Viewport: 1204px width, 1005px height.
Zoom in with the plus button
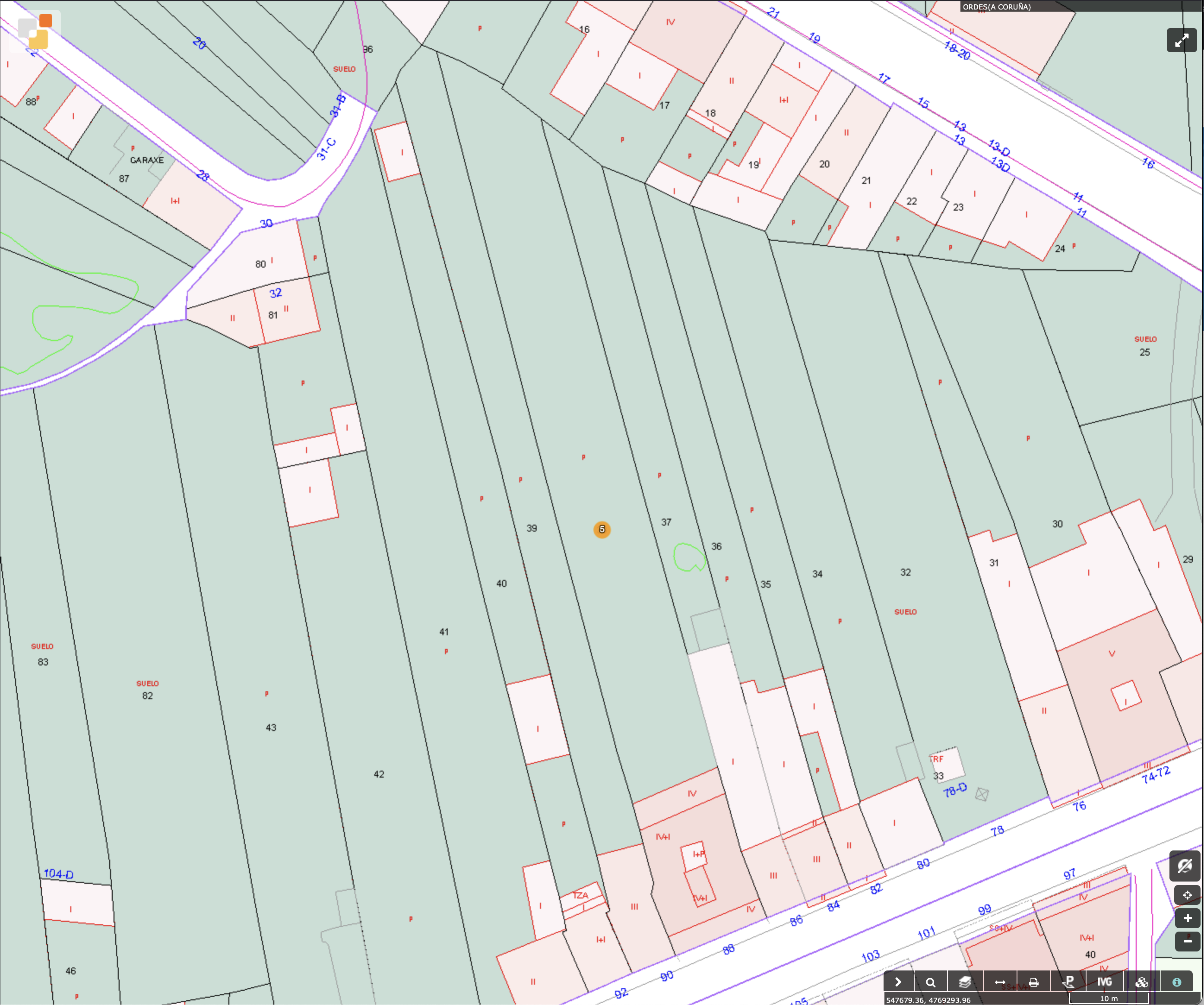click(1187, 919)
